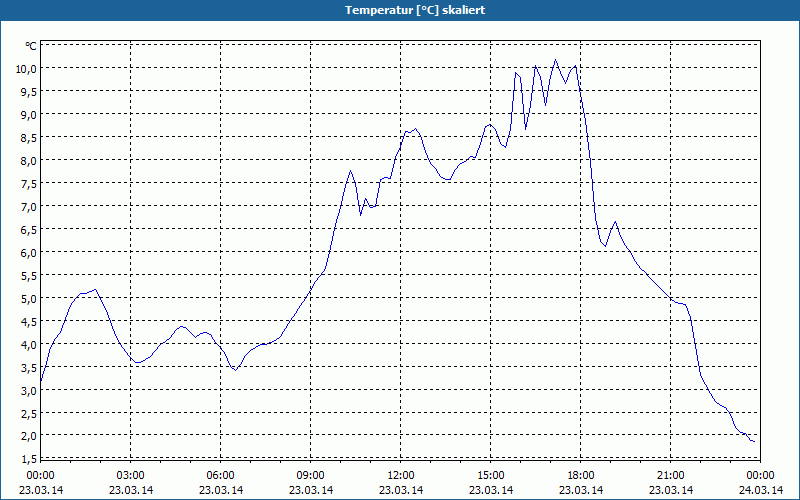The height and width of the screenshot is (500, 800).
Task: Select the 03:00 x-axis time label
Action: click(x=131, y=476)
